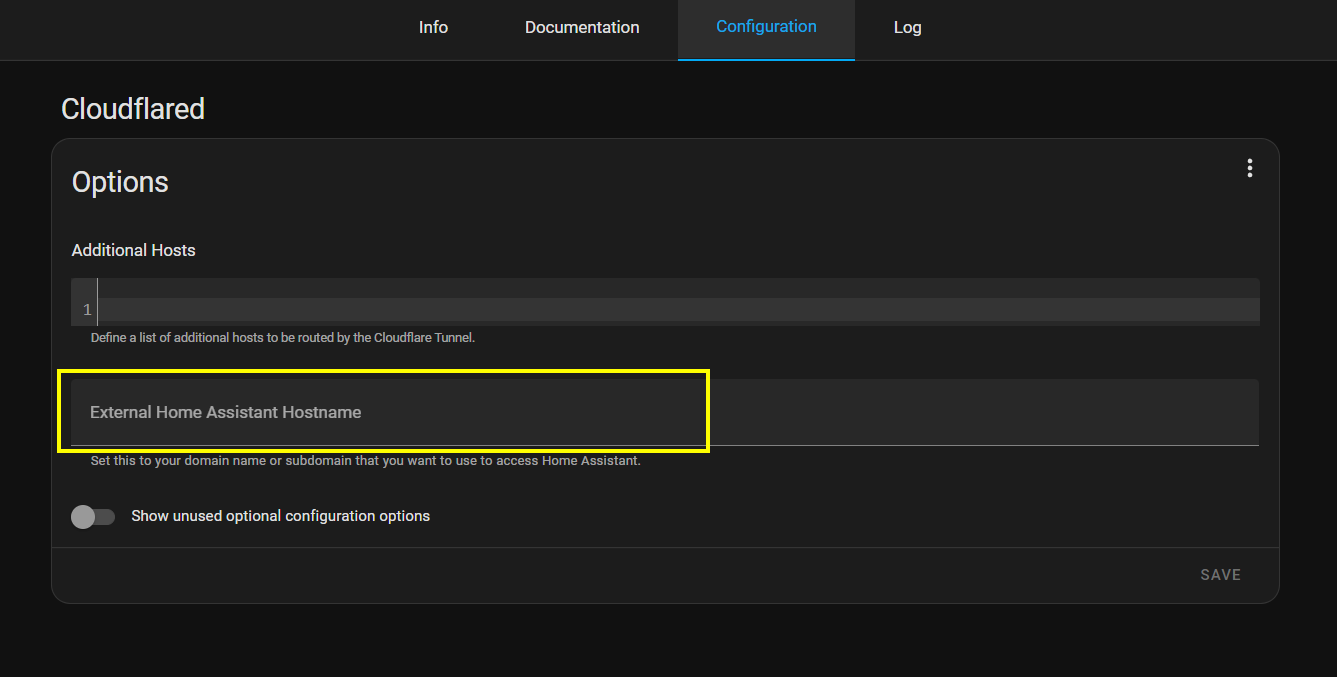
Task: Click the SAVE button
Action: 1220,575
